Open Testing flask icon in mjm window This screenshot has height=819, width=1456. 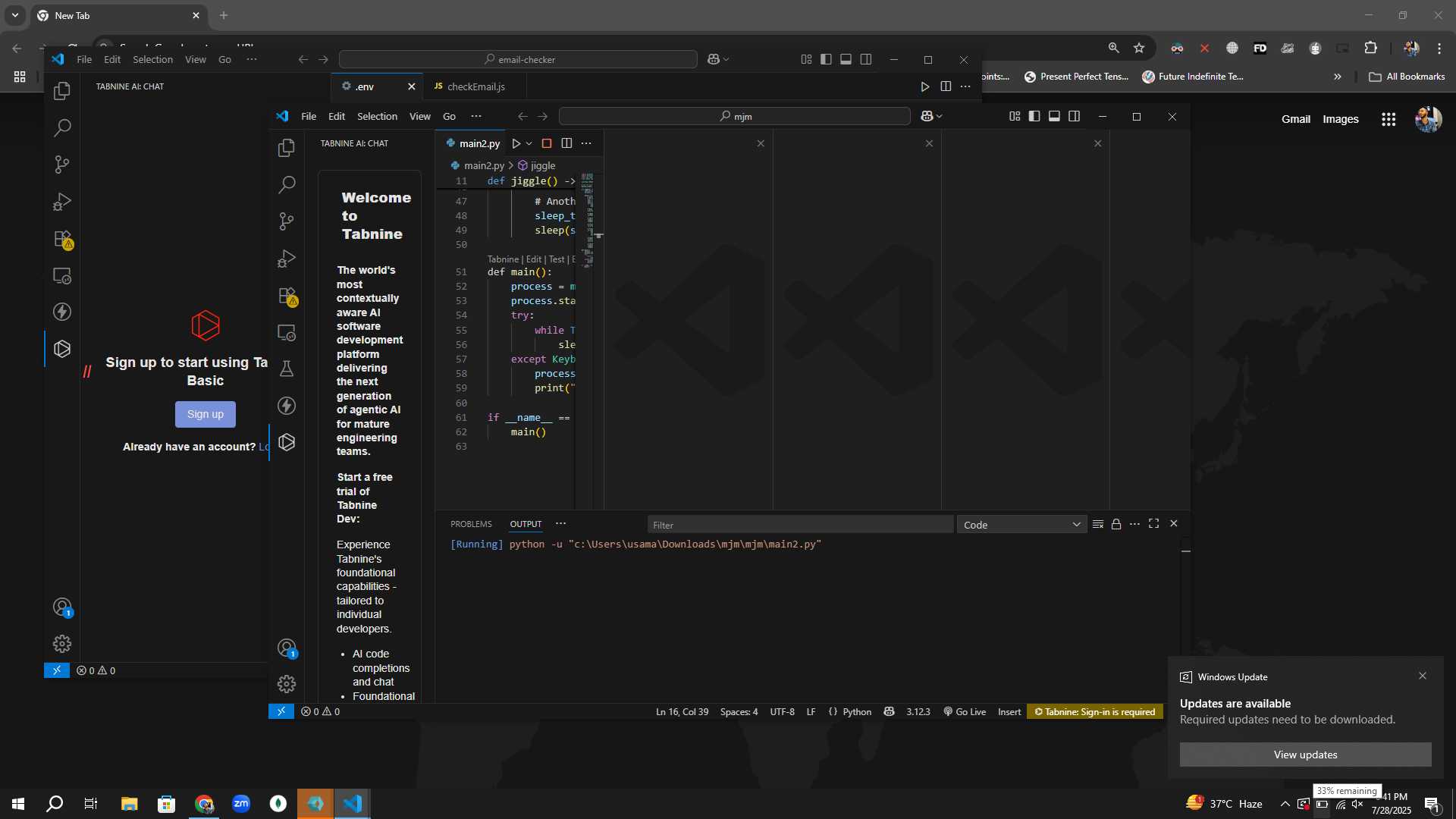(x=287, y=369)
